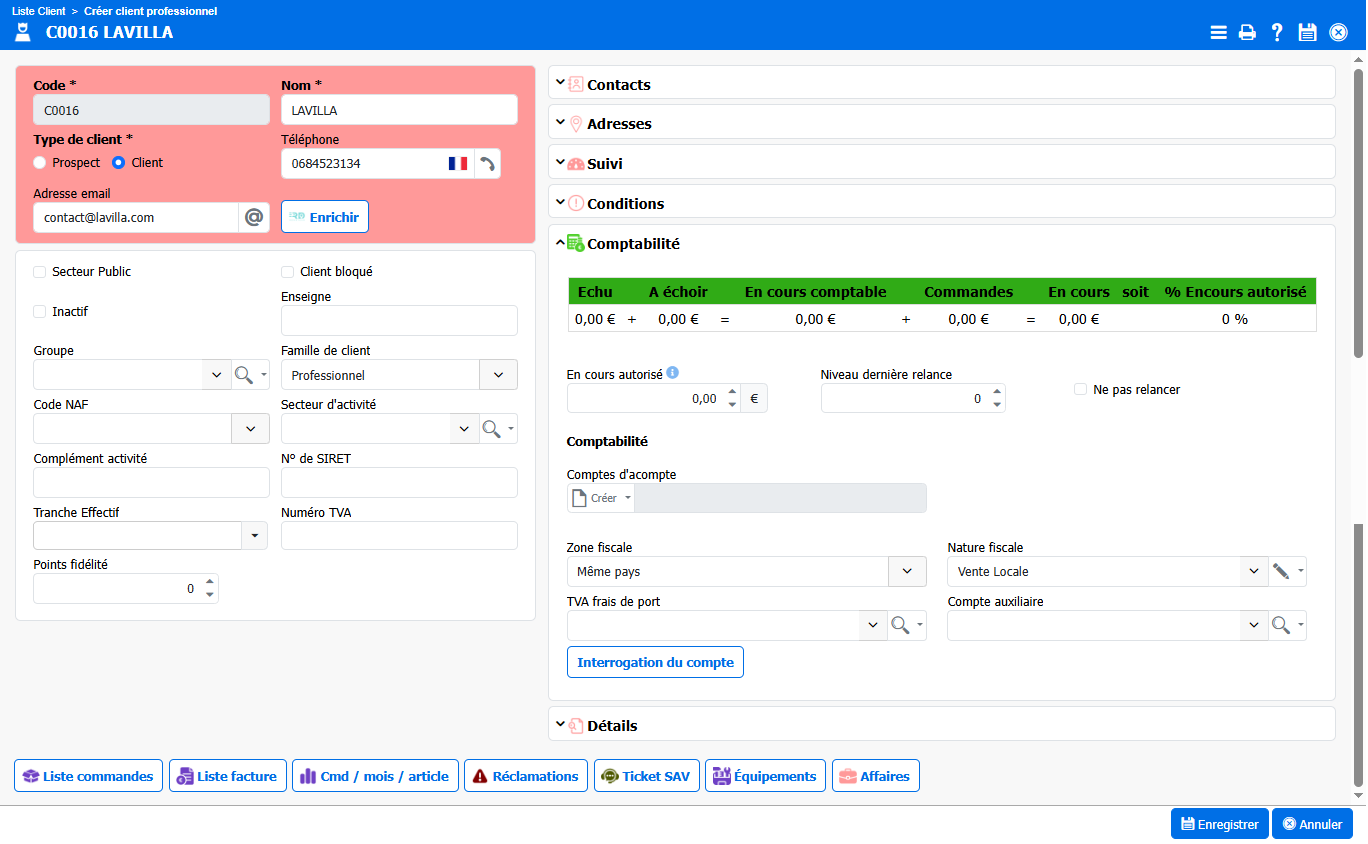This screenshot has height=844, width=1368.
Task: Open the Famille de client dropdown
Action: tap(498, 375)
